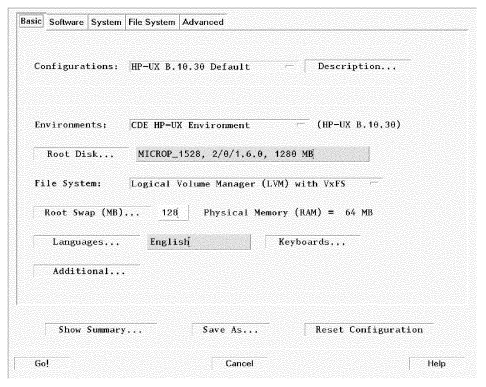Viewport: 486px width, 387px height.
Task: Switch to the Basic tab
Action: [x=31, y=21]
